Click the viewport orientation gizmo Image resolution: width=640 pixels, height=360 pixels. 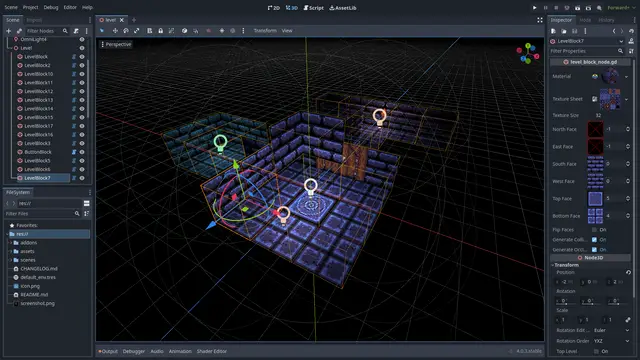click(x=528, y=53)
